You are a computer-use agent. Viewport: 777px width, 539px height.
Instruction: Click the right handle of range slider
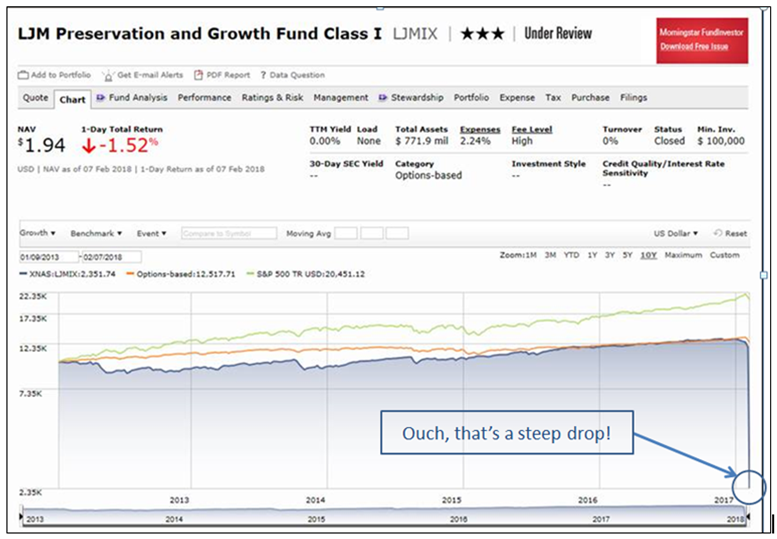(x=748, y=516)
